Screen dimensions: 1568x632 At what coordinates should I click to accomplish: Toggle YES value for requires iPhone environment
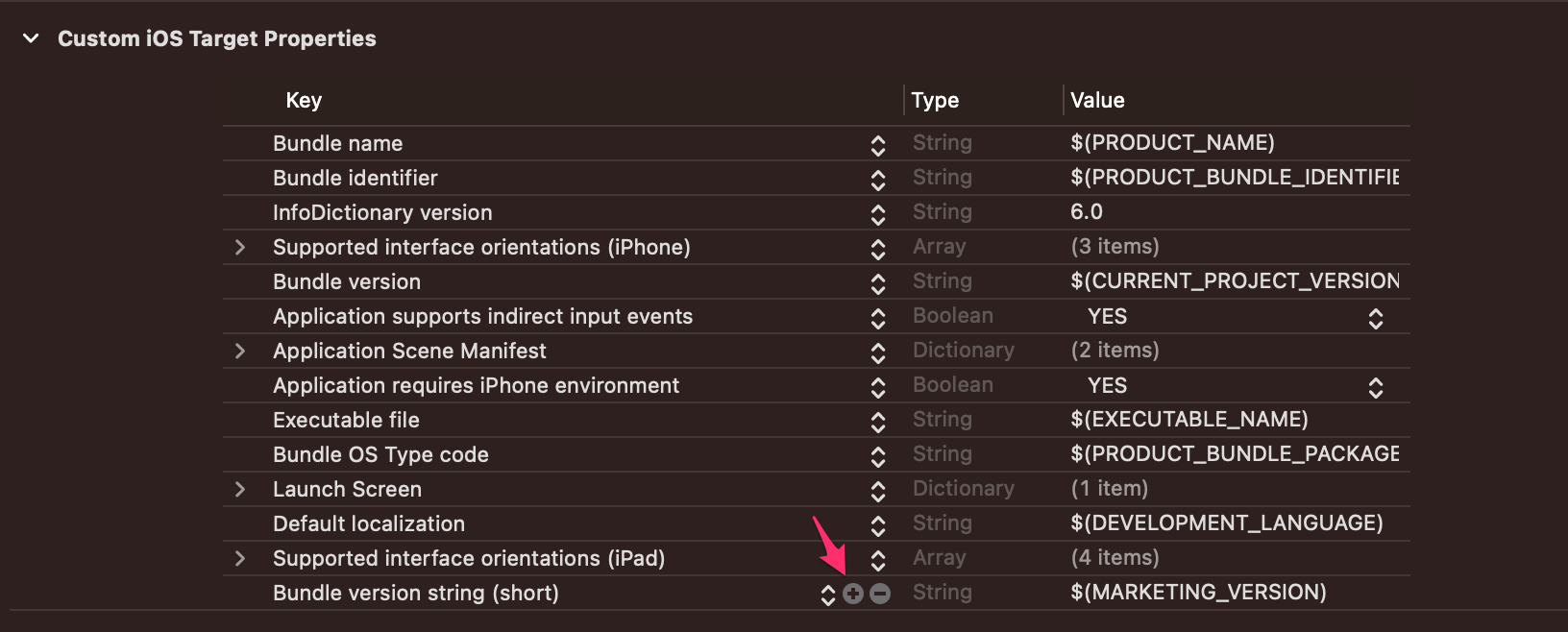(x=1375, y=387)
